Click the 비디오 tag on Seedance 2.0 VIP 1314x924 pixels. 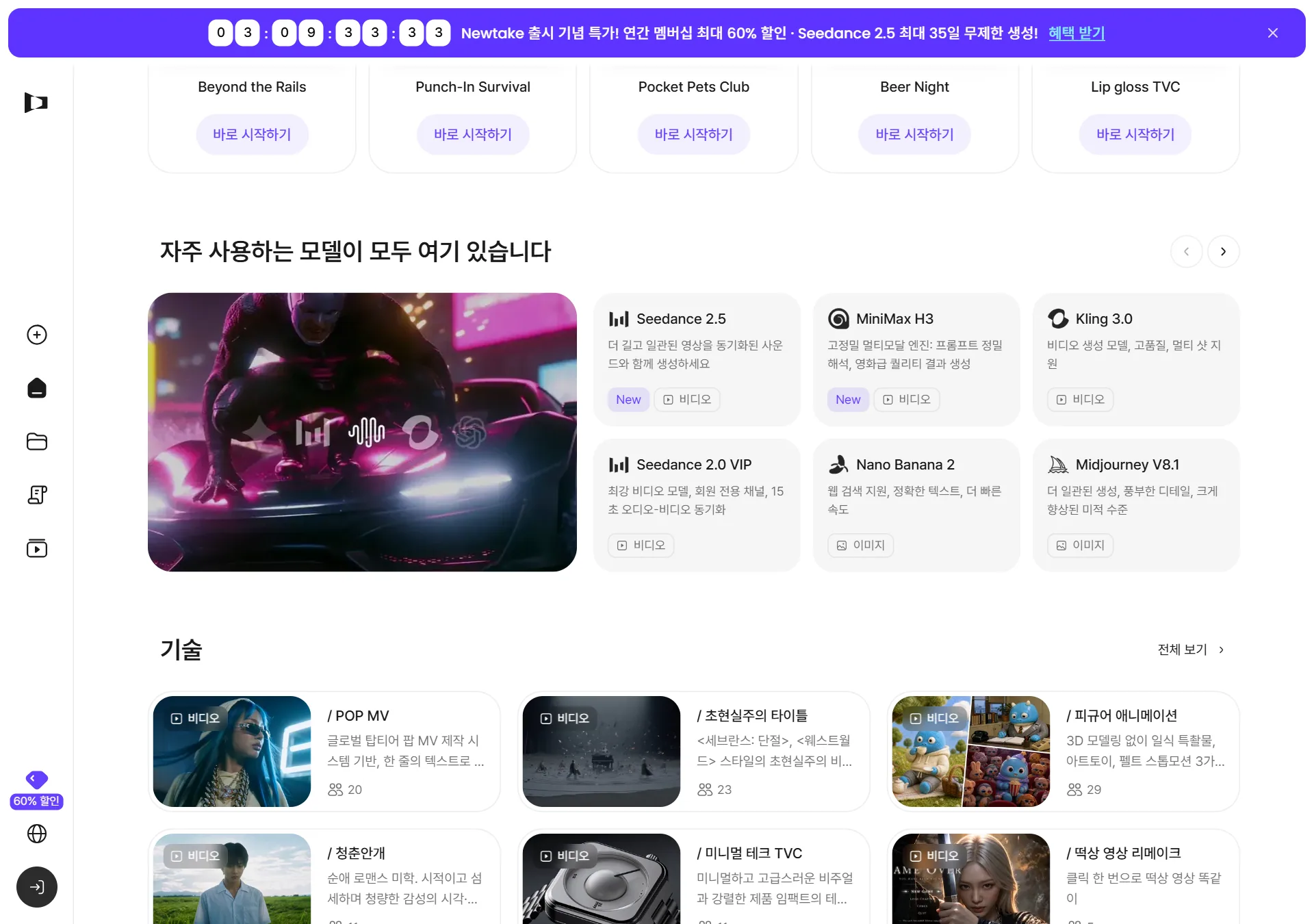(x=641, y=546)
